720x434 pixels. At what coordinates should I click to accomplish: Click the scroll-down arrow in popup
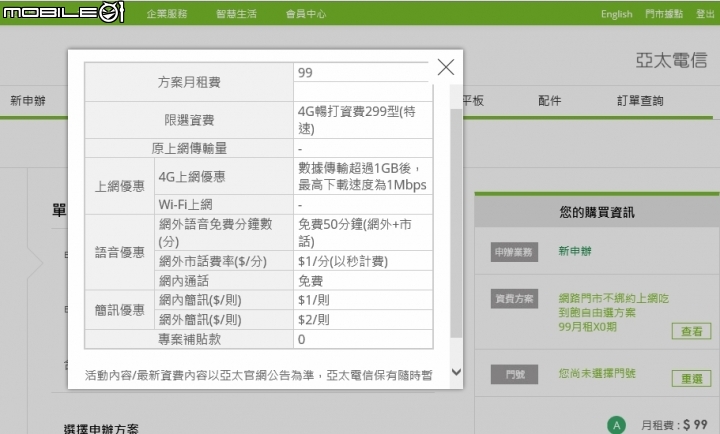pyautogui.click(x=456, y=372)
